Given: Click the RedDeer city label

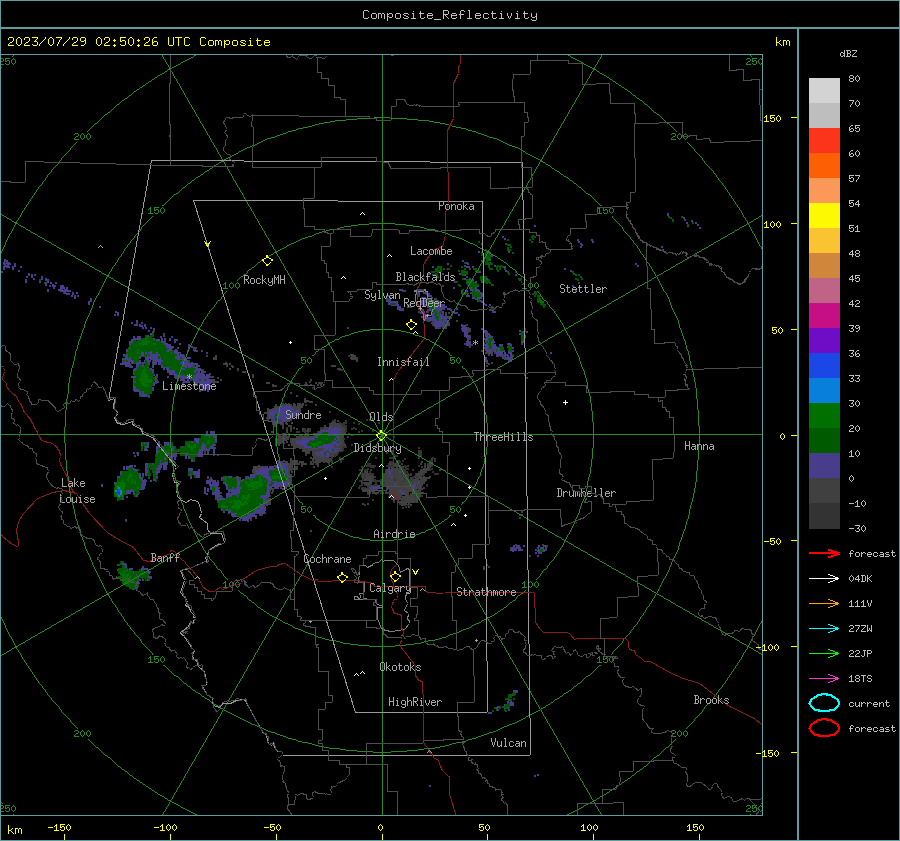Looking at the screenshot, I should coord(424,303).
